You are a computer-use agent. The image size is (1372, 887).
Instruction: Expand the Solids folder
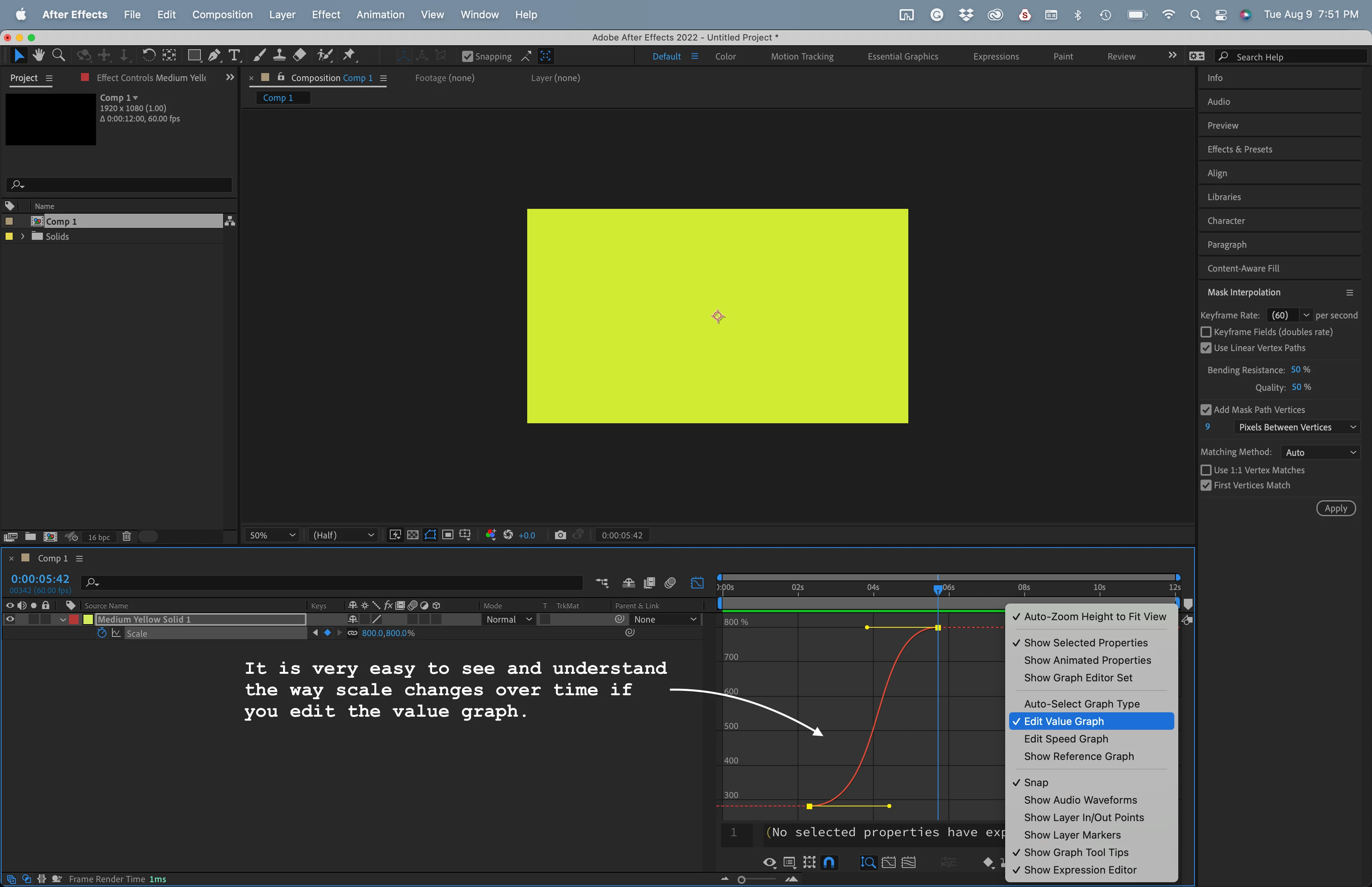point(23,236)
